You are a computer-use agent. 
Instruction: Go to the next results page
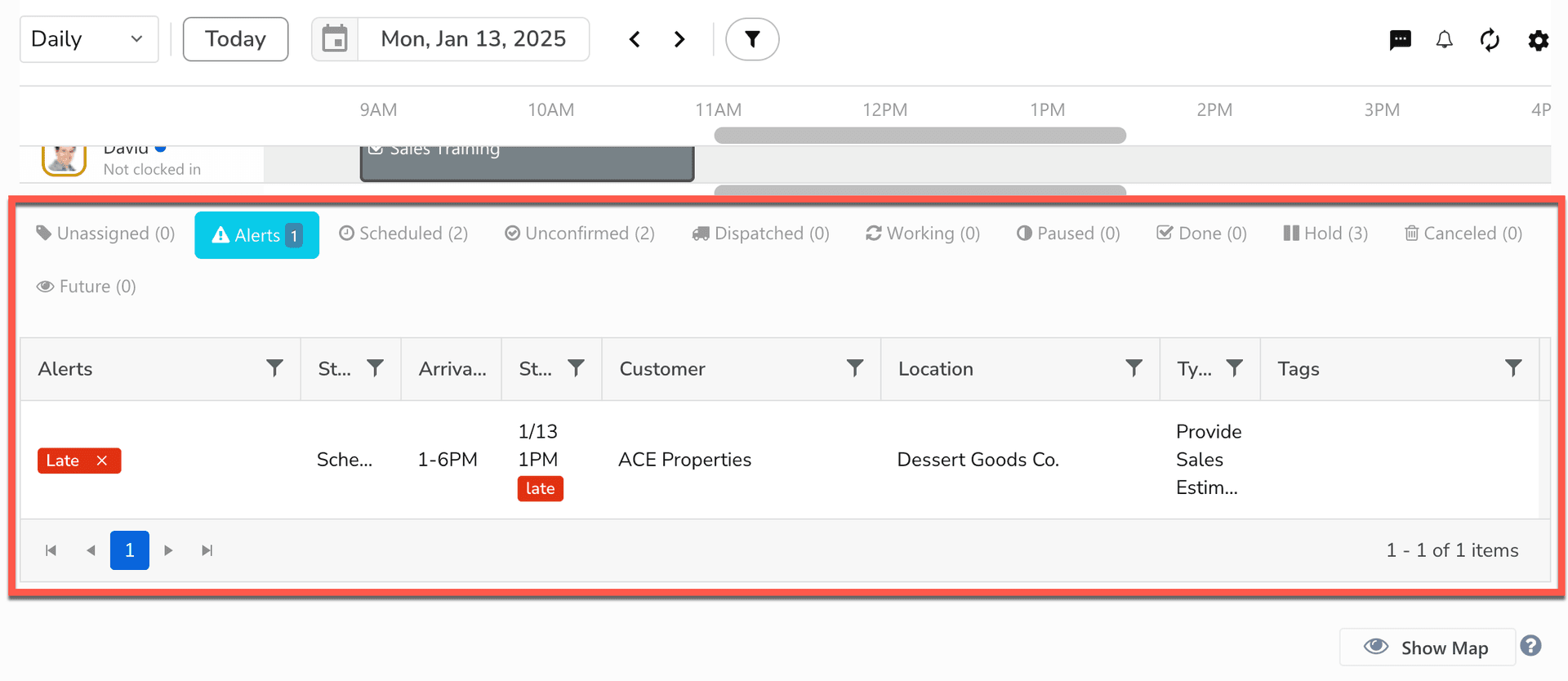click(x=168, y=550)
